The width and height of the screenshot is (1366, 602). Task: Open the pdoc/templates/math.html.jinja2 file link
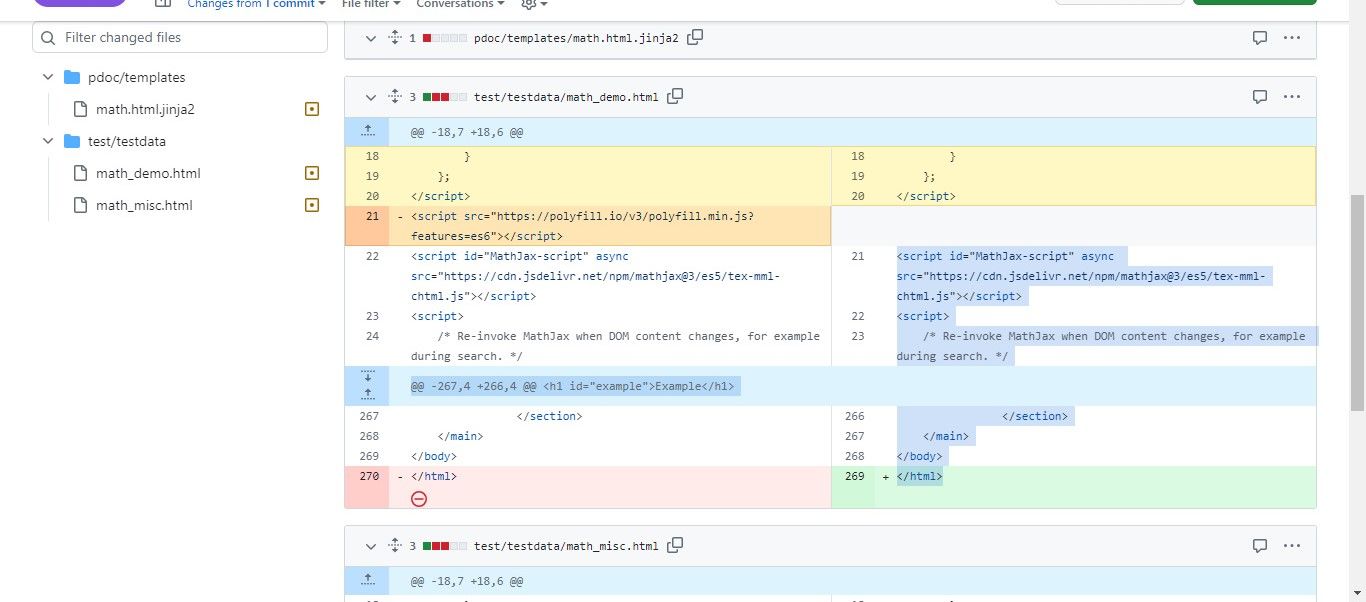(576, 38)
